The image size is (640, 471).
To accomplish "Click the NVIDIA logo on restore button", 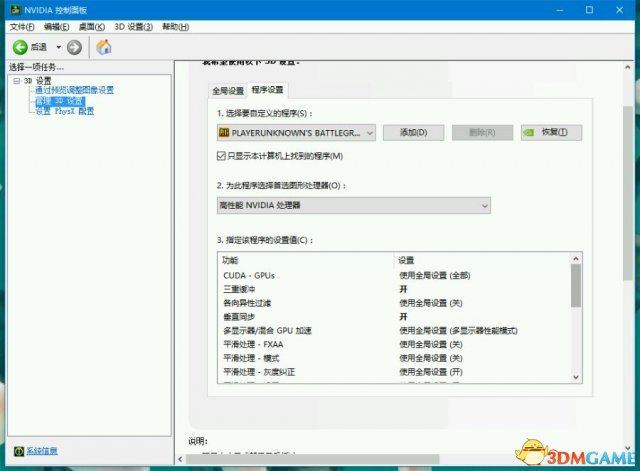I will point(529,133).
